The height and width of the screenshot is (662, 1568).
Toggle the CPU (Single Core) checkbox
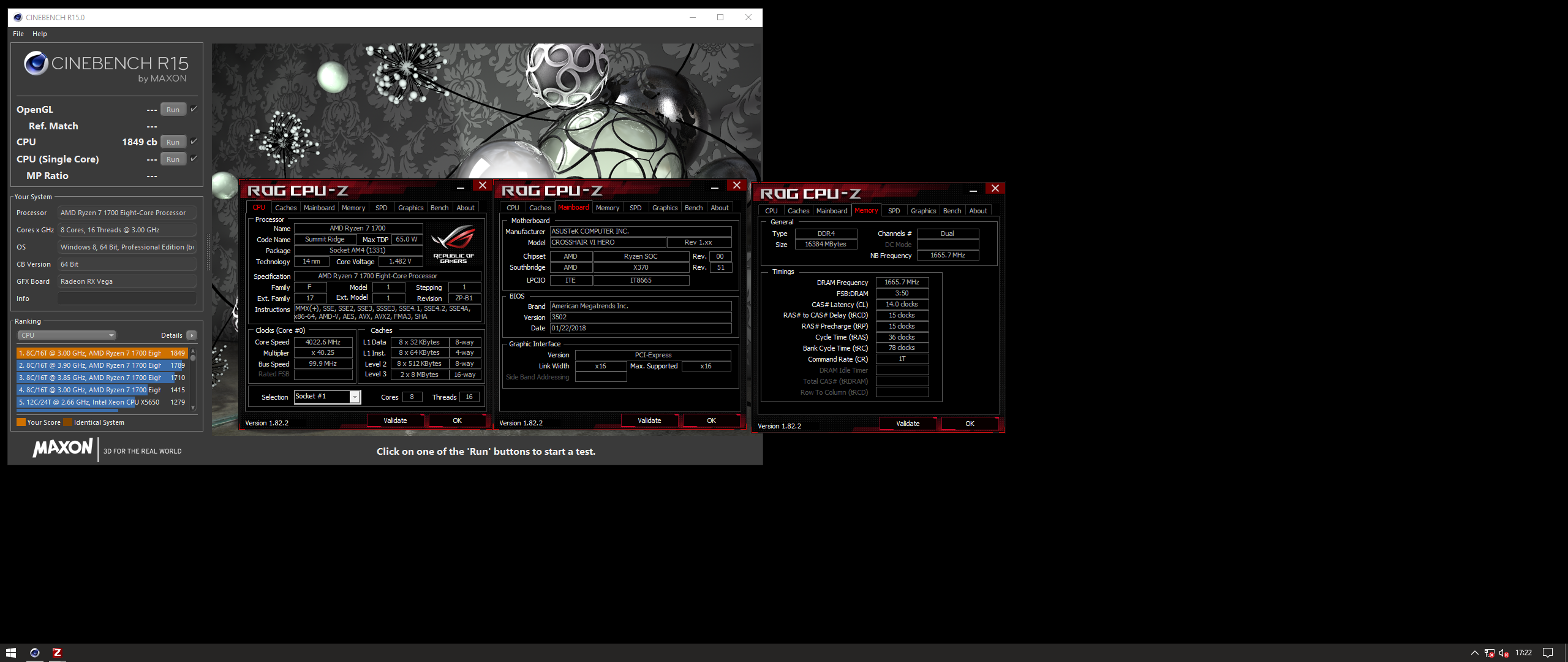(x=194, y=159)
